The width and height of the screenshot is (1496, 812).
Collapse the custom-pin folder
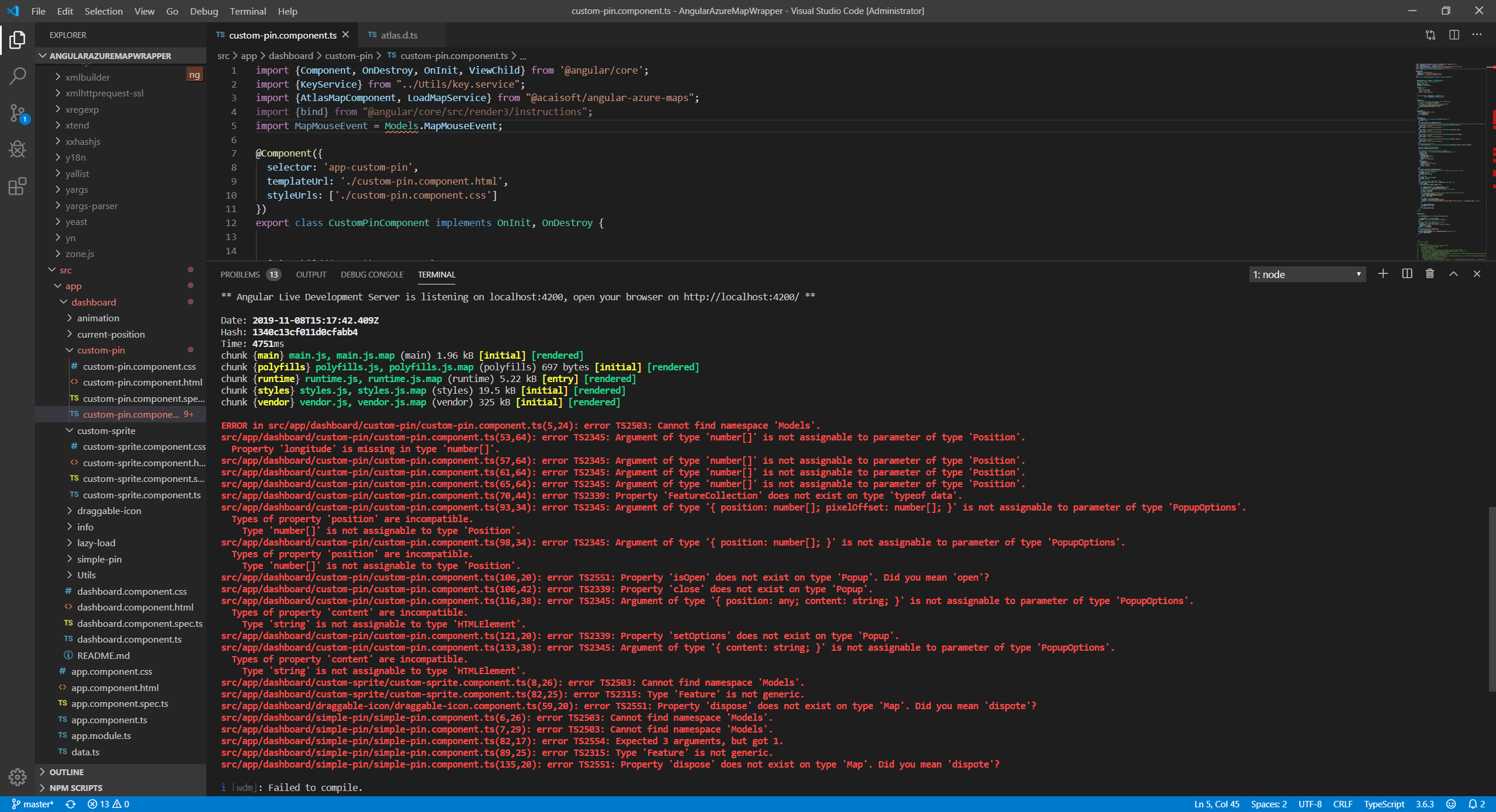(x=101, y=350)
